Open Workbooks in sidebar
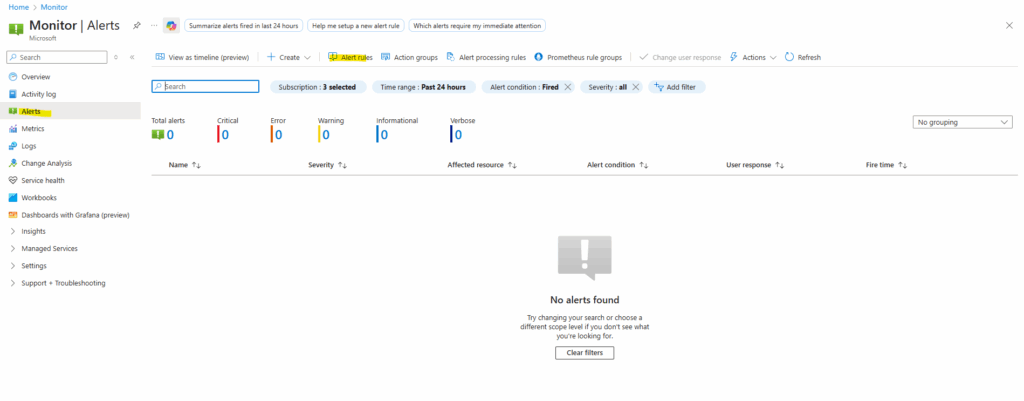The width and height of the screenshot is (1024, 401). (39, 197)
